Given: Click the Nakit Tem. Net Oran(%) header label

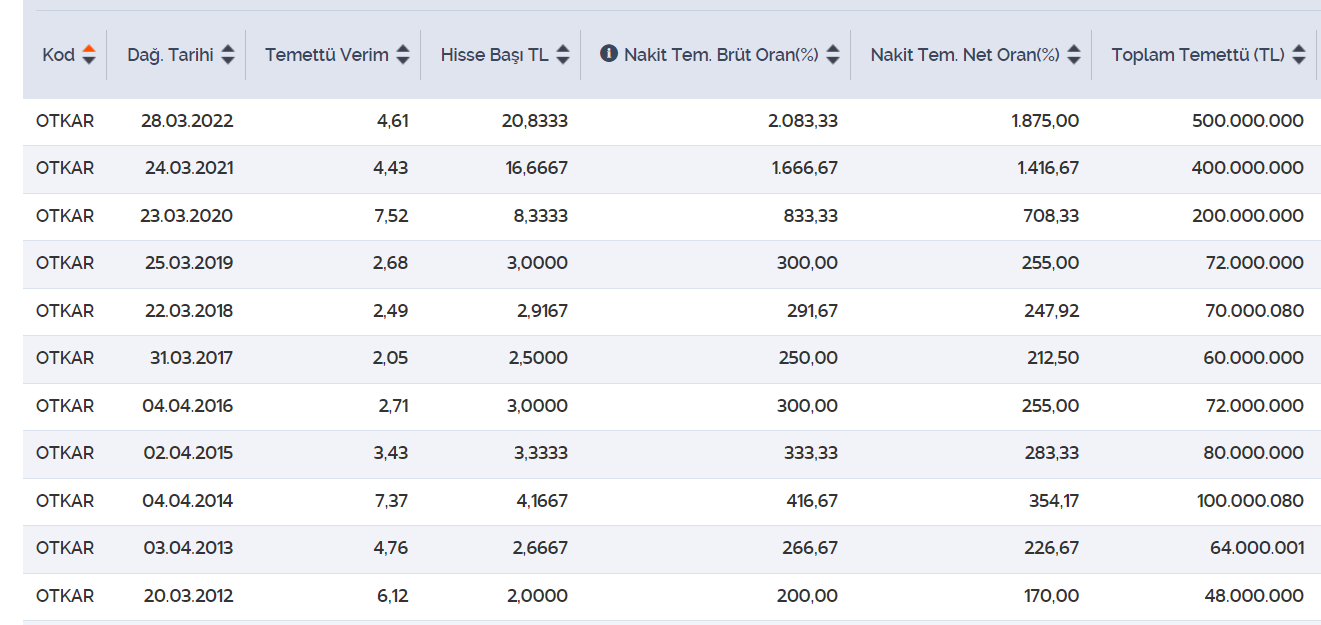Looking at the screenshot, I should coord(965,55).
